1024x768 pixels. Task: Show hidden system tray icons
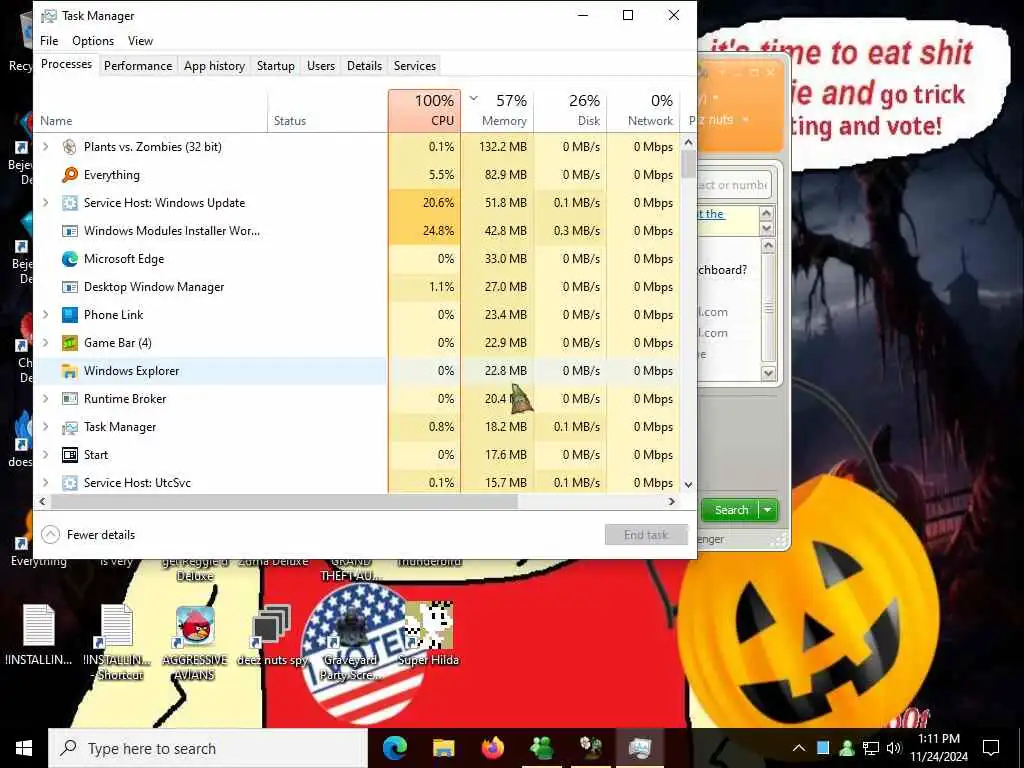coord(799,748)
